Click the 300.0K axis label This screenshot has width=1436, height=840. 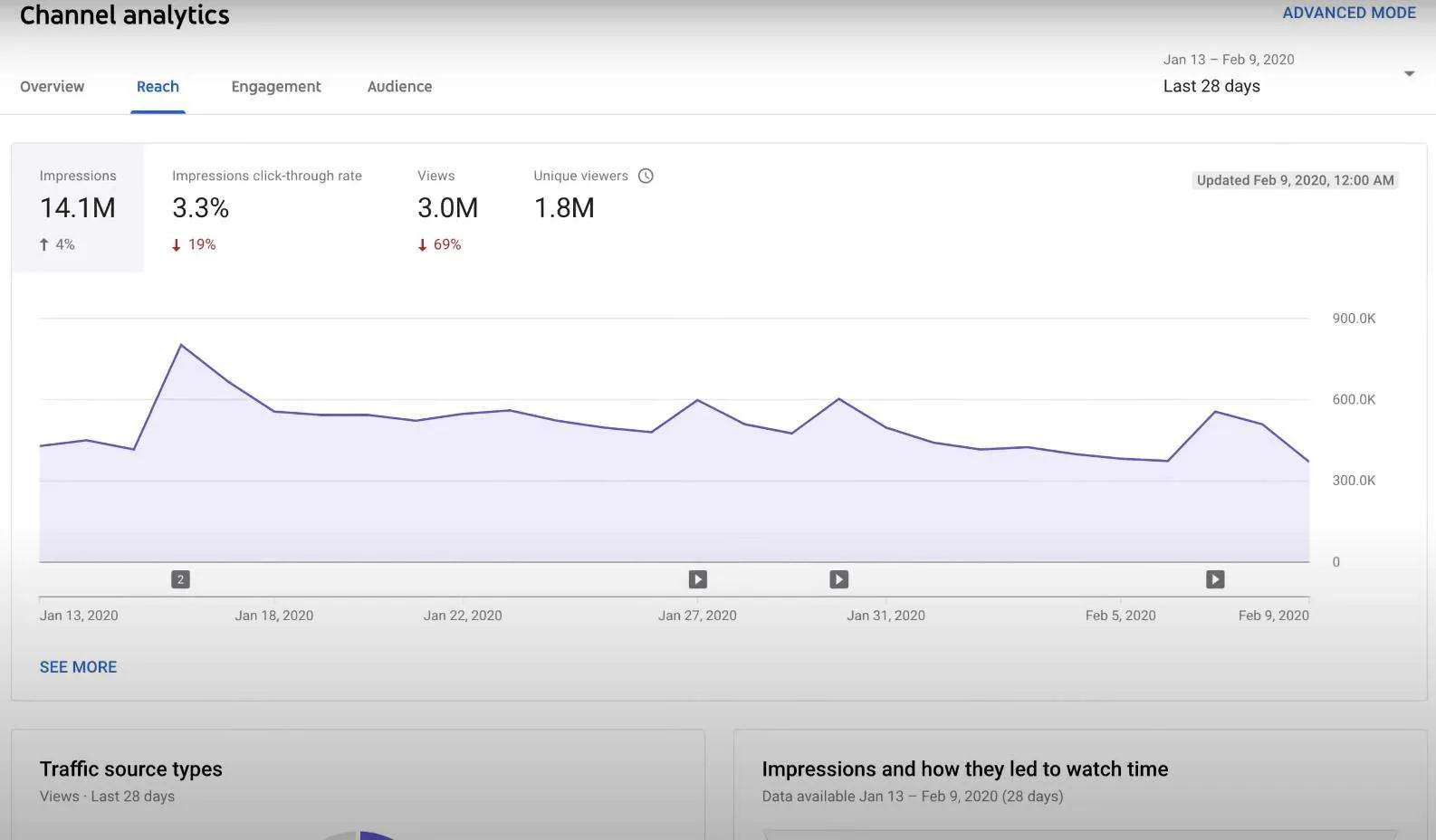pyautogui.click(x=1354, y=481)
